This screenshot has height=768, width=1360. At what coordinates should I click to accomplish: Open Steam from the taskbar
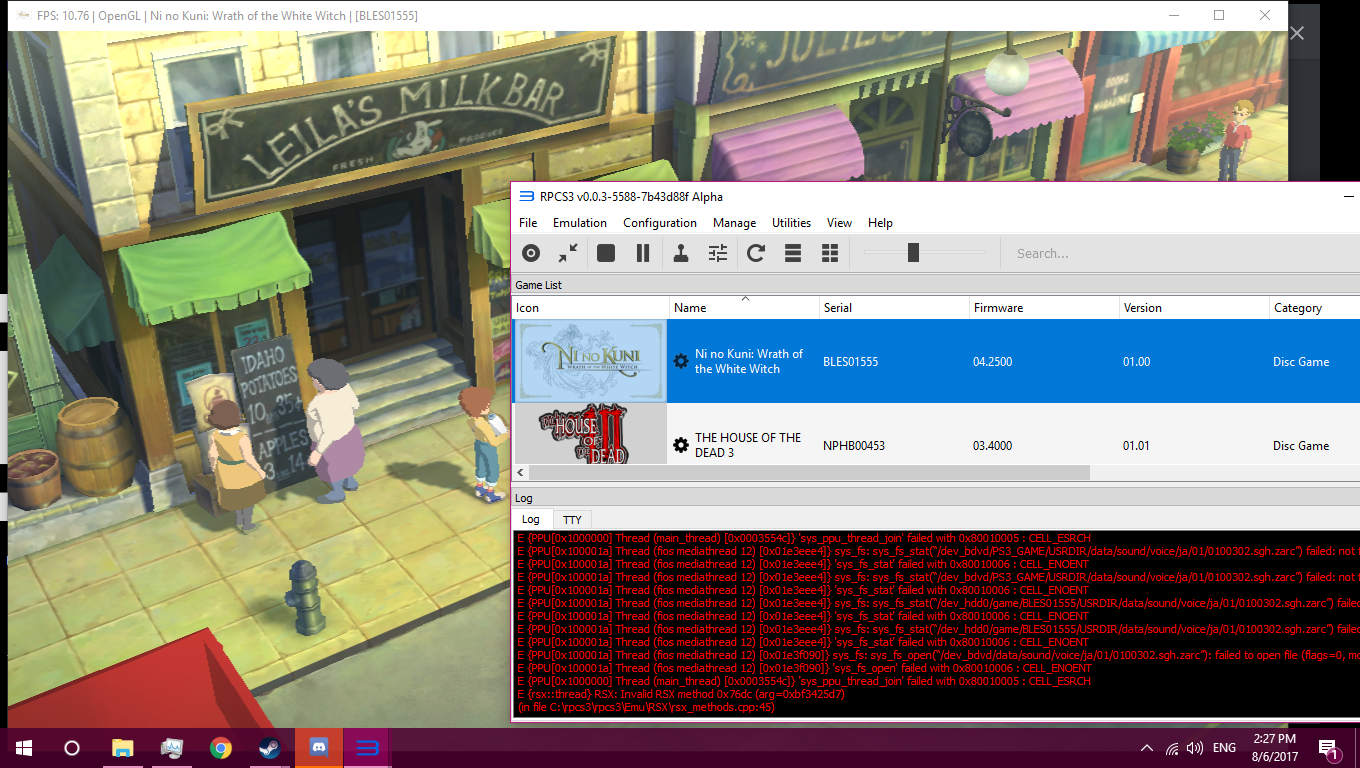pos(270,748)
